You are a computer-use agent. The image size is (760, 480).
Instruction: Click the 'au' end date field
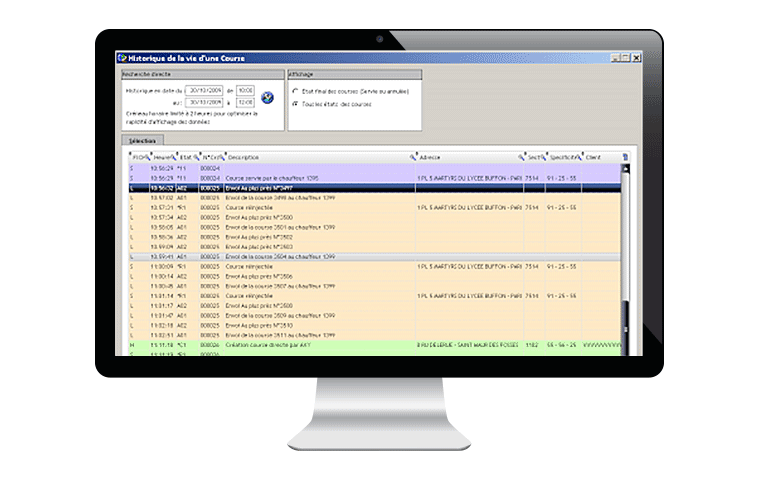coord(204,102)
